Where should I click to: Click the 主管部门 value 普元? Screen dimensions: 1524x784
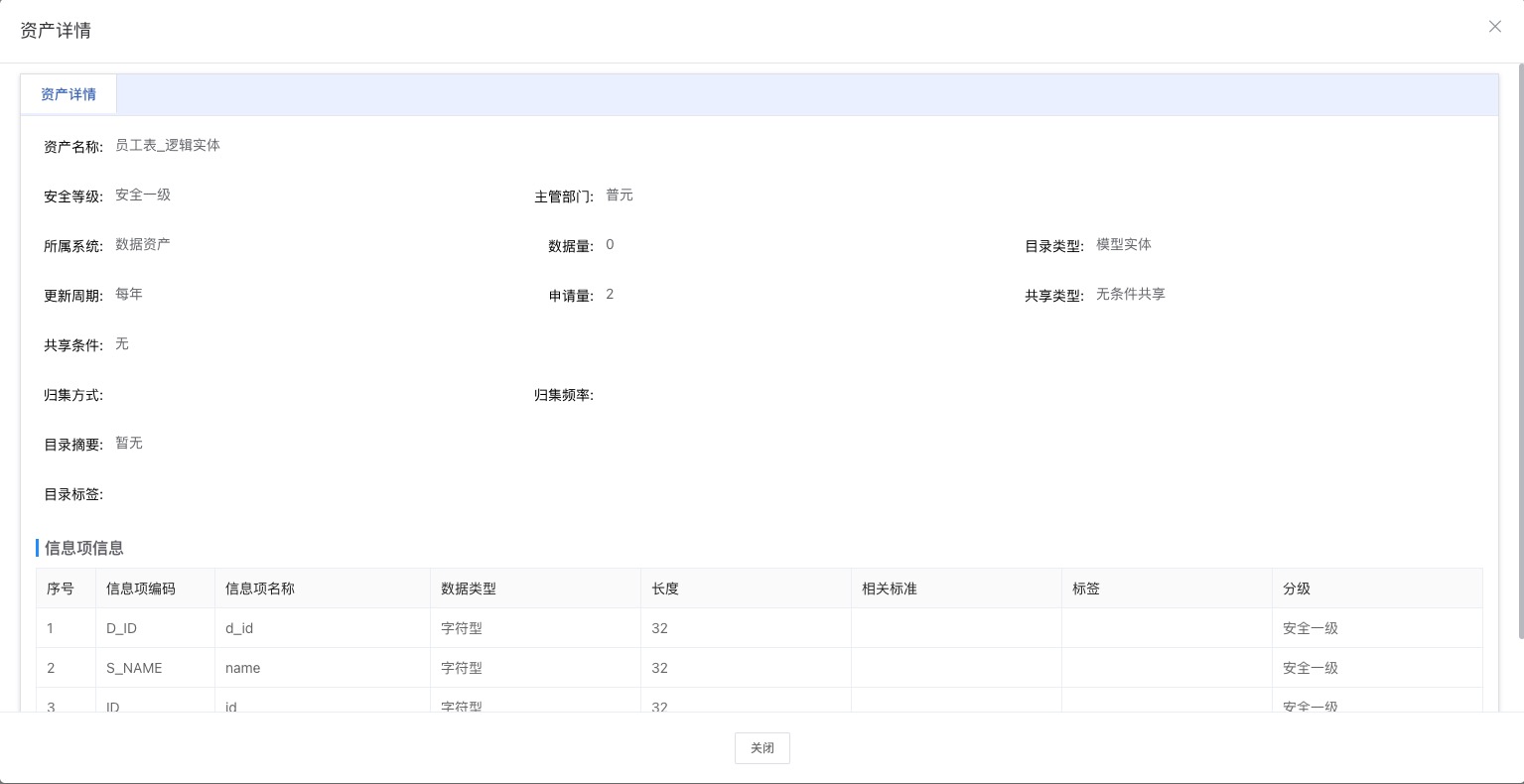point(620,195)
